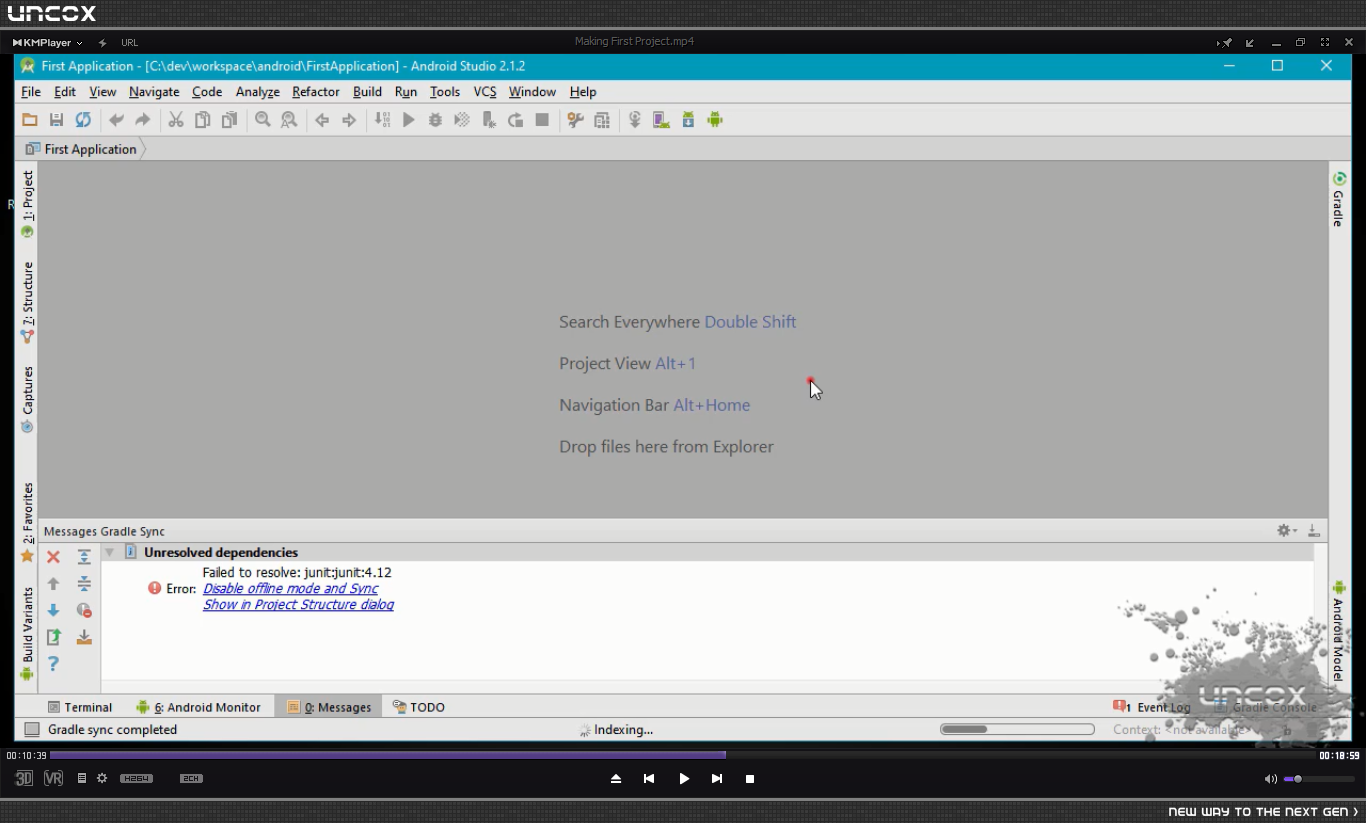The width and height of the screenshot is (1366, 823).
Task: Open the Messages panel gear dropdown
Action: coord(1286,531)
